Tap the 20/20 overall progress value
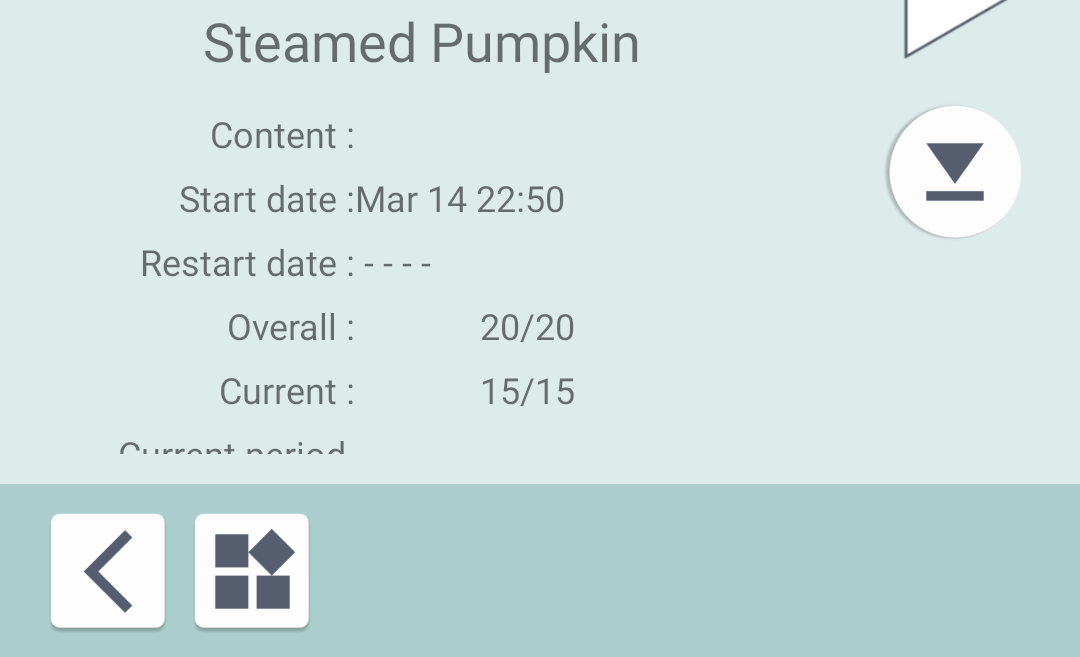1080x657 pixels. tap(527, 328)
